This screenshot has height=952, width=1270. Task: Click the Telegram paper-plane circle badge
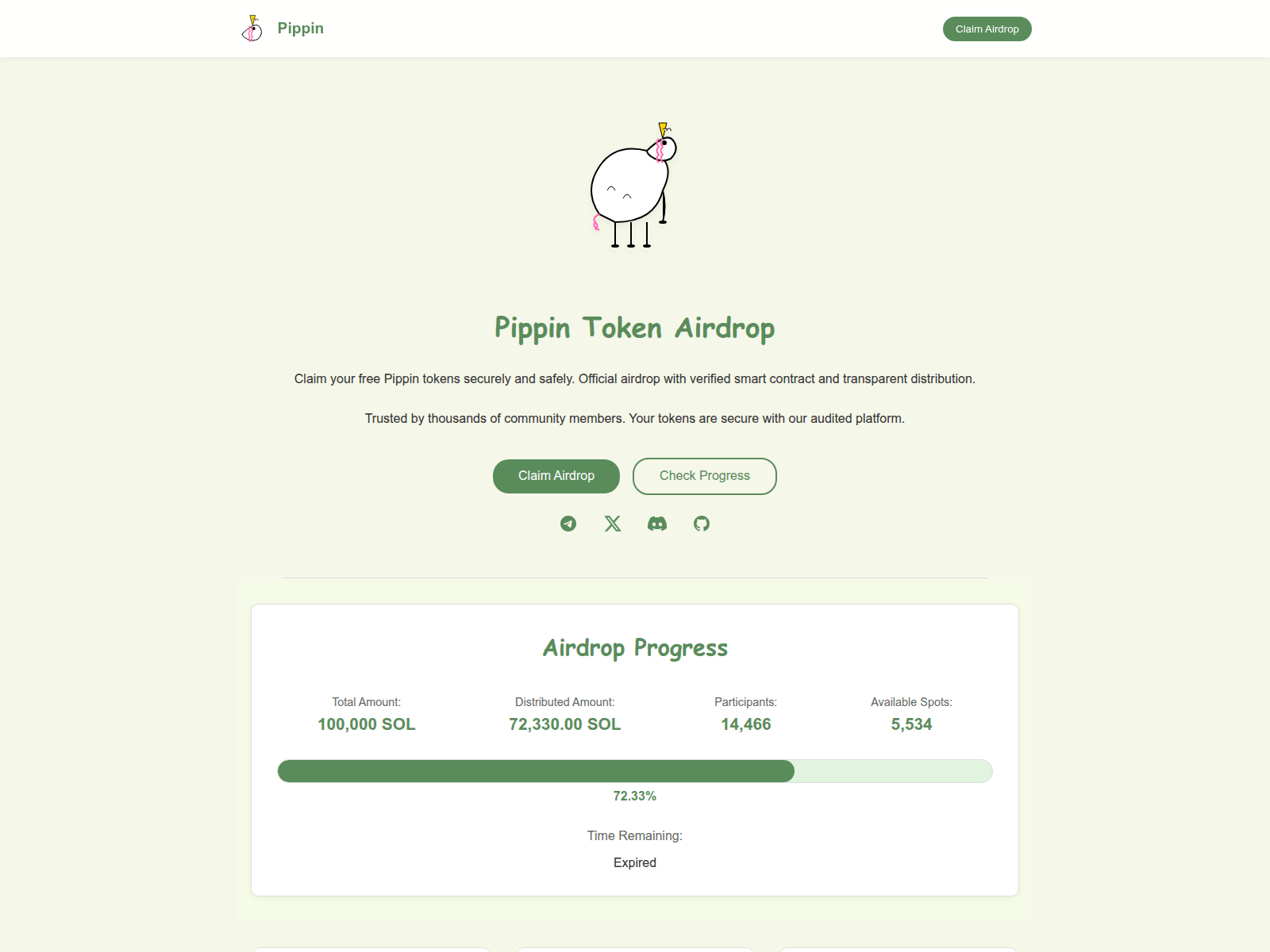pyautogui.click(x=568, y=524)
